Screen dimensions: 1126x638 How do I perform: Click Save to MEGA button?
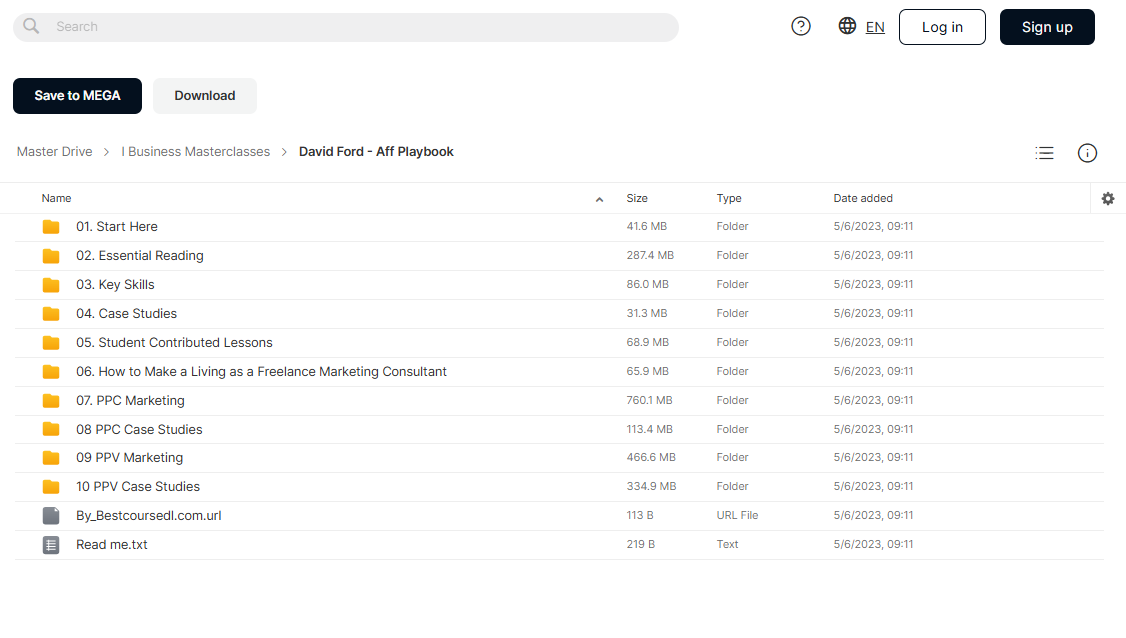coord(78,96)
